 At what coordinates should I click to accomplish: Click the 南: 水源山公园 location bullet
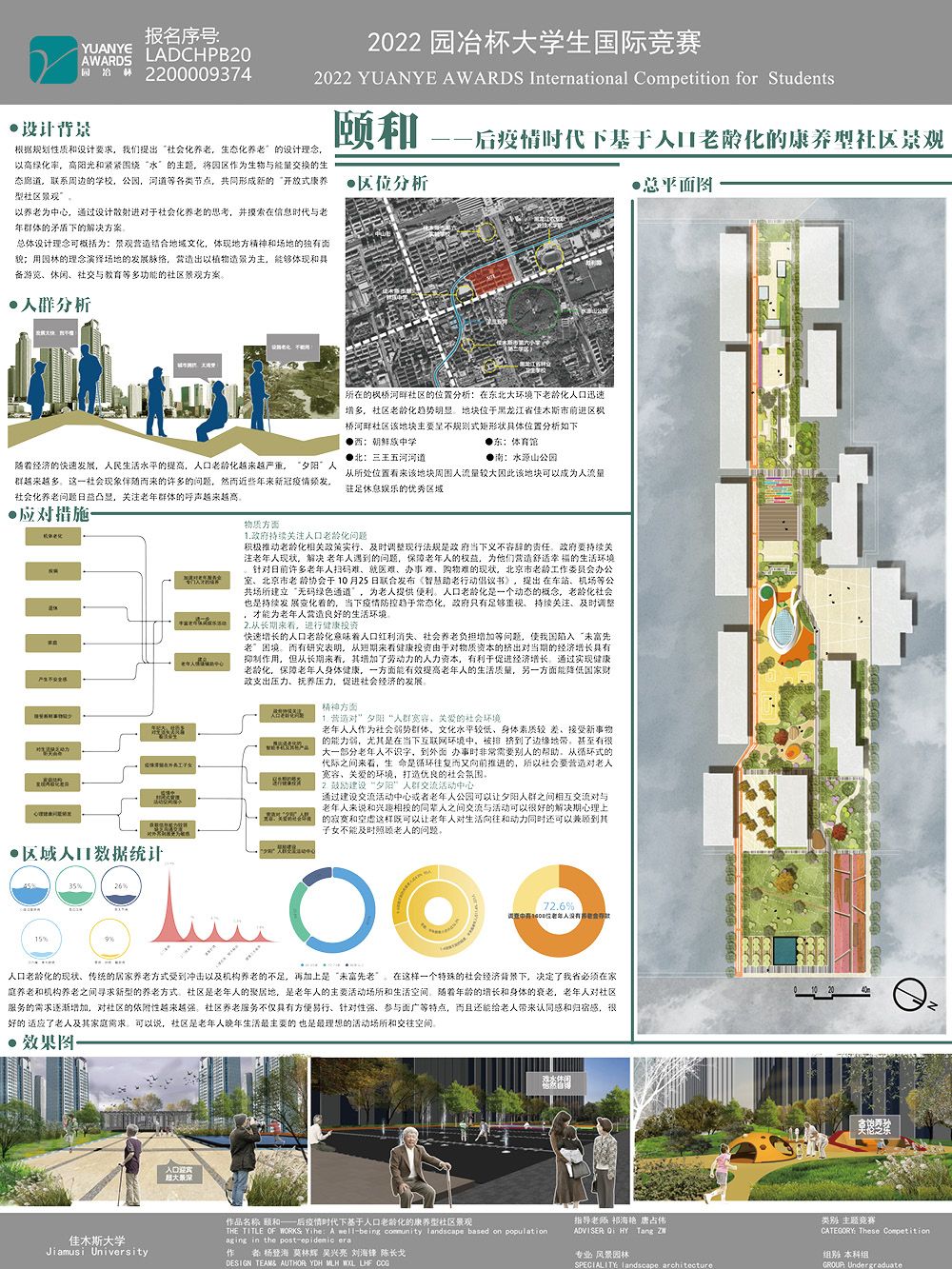click(x=522, y=457)
